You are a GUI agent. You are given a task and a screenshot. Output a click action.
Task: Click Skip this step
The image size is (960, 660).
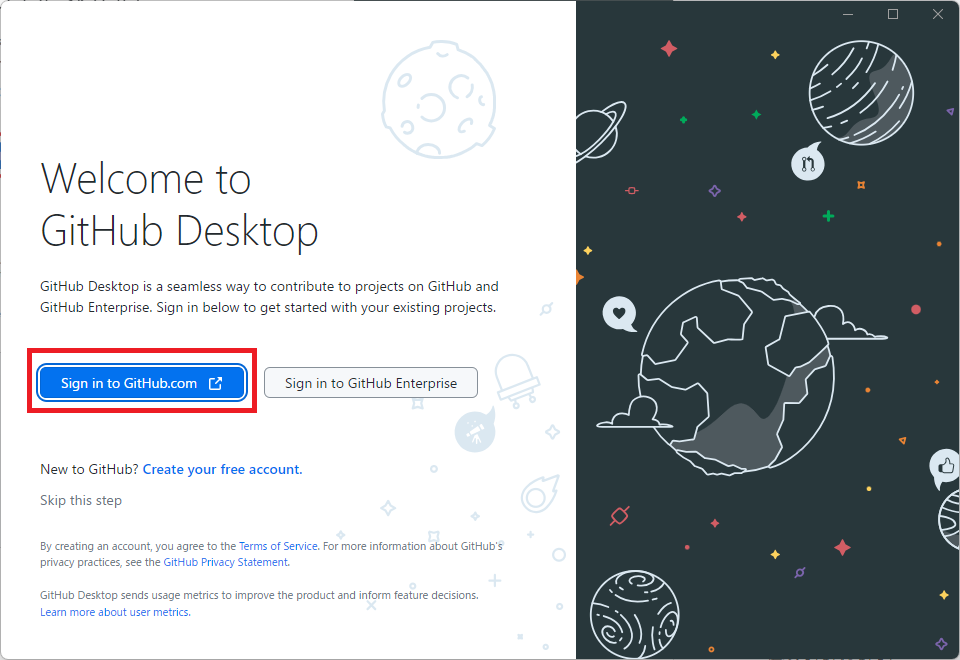[x=81, y=500]
